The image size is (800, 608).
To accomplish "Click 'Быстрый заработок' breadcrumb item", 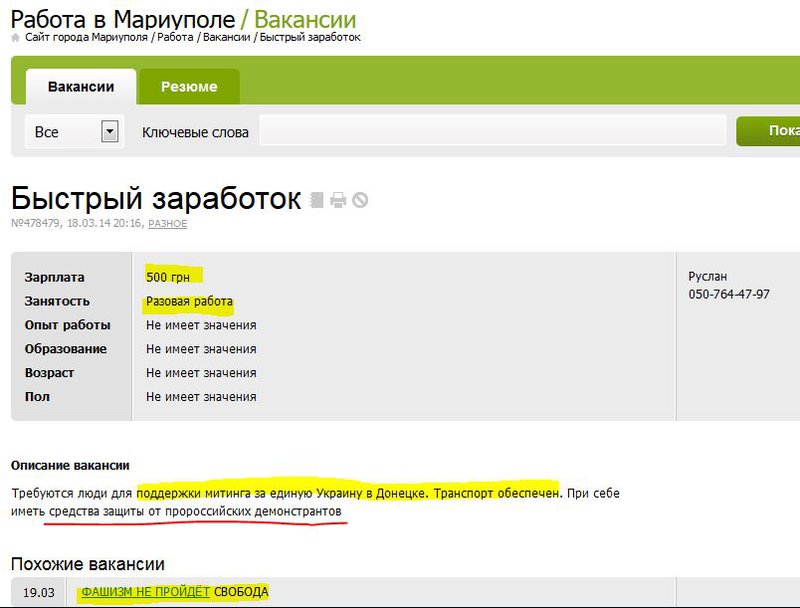I will 310,37.
